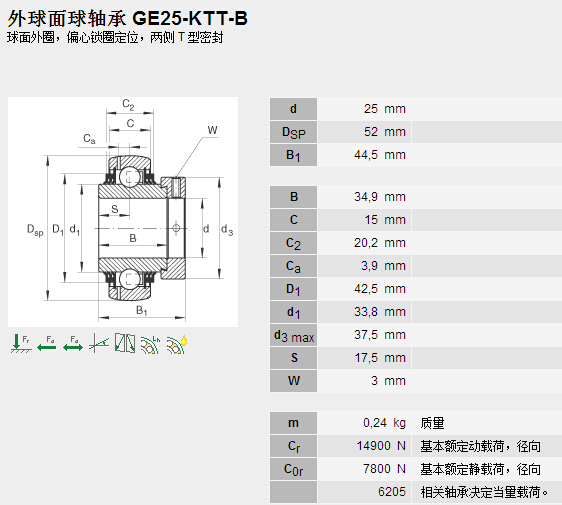Click the value 17,5 mm
Image resolution: width=562 pixels, height=505 pixels.
[x=380, y=357]
